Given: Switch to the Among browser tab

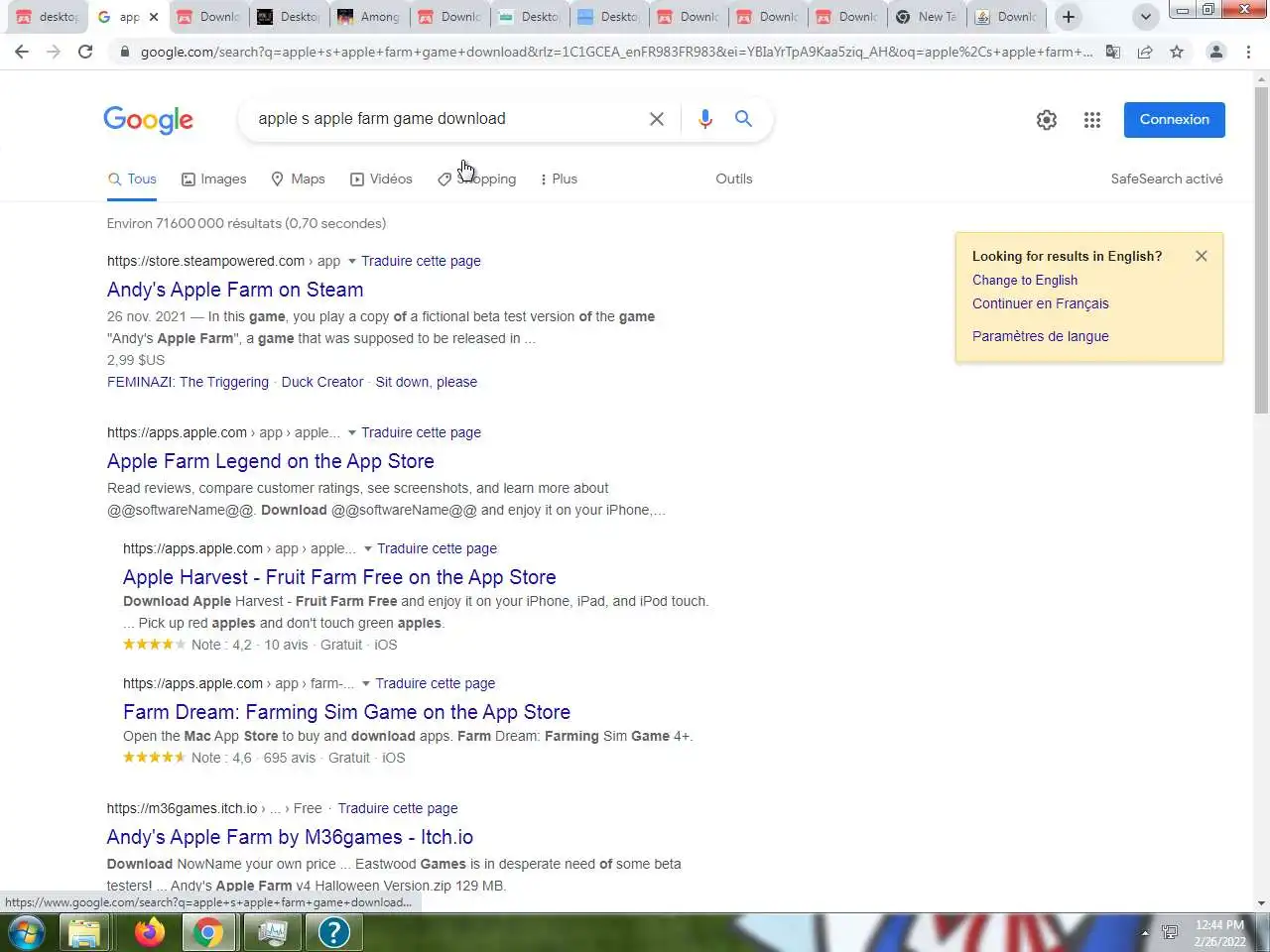Looking at the screenshot, I should click(x=368, y=17).
